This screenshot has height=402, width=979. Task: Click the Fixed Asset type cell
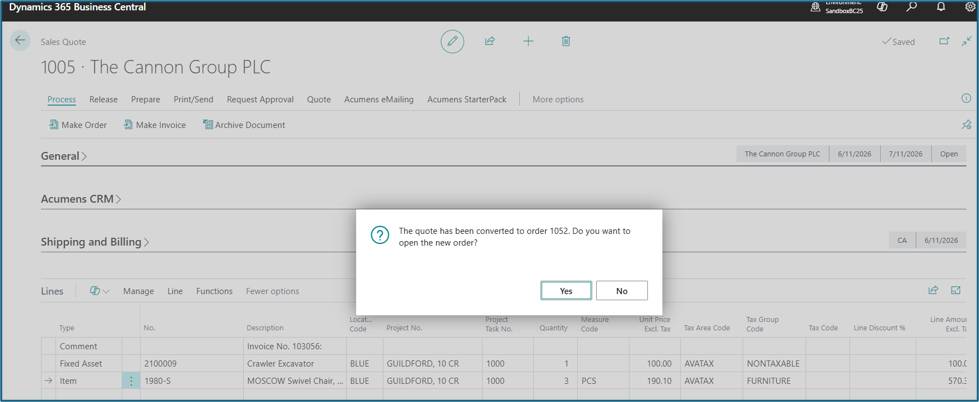88,363
